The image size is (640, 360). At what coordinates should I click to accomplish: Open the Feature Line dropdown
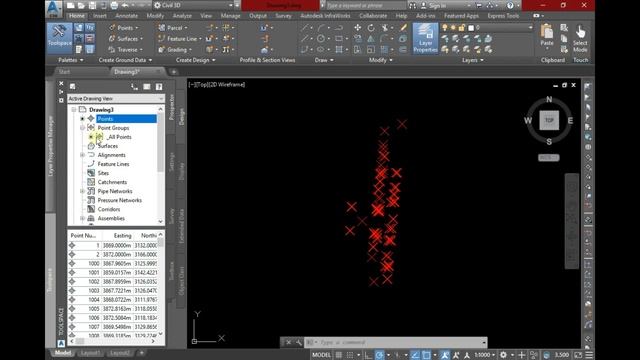click(x=180, y=39)
